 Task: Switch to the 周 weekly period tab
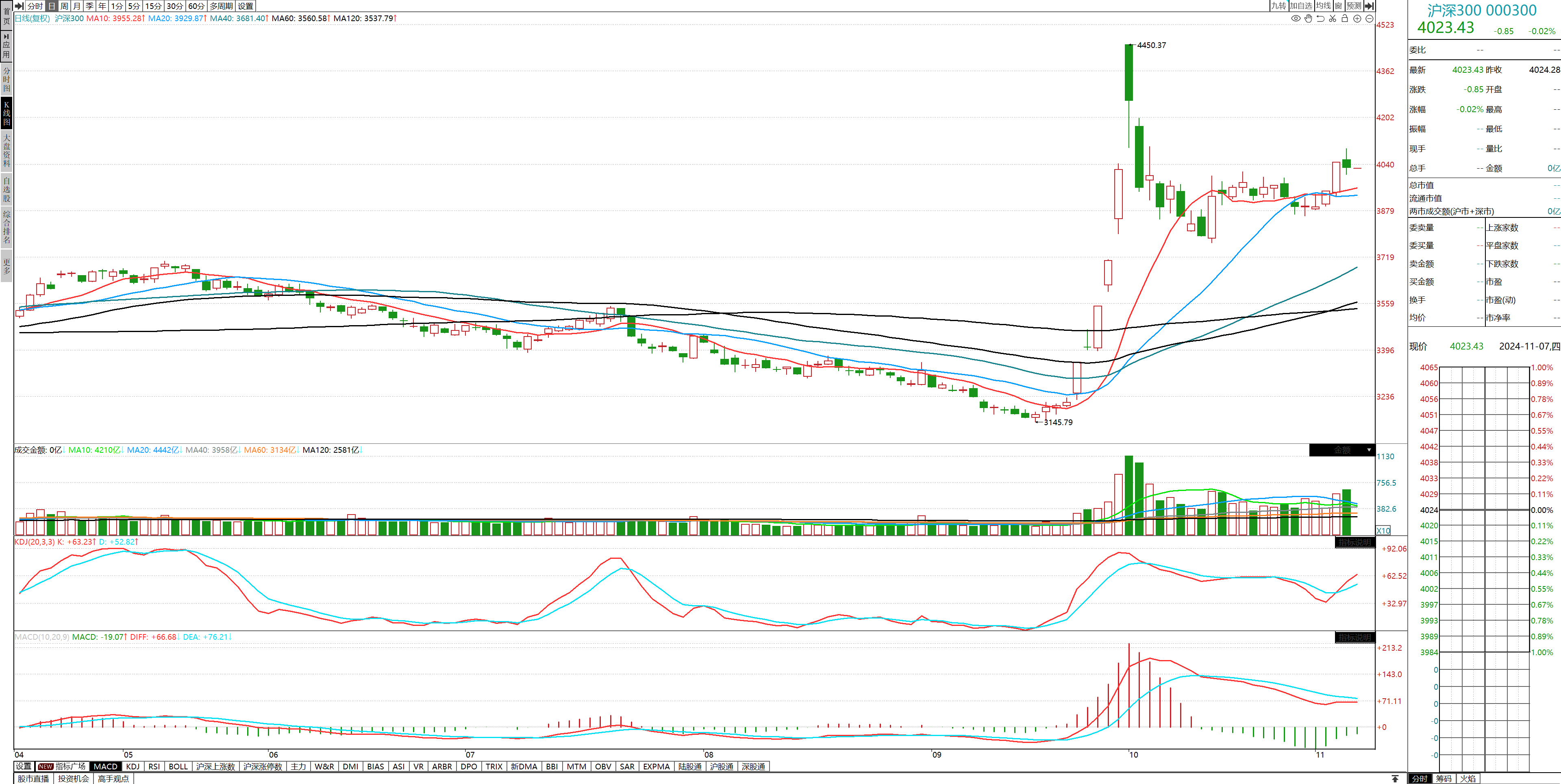point(64,5)
